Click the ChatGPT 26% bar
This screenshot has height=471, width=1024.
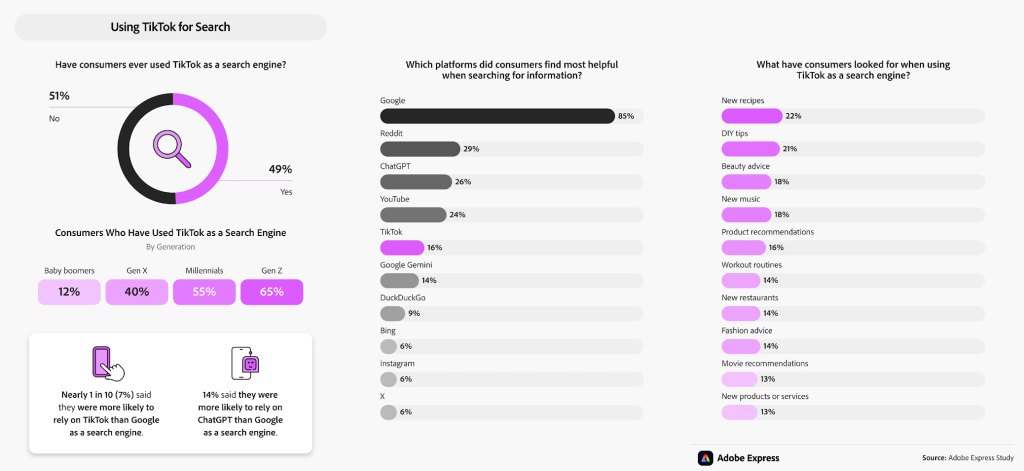tap(416, 182)
